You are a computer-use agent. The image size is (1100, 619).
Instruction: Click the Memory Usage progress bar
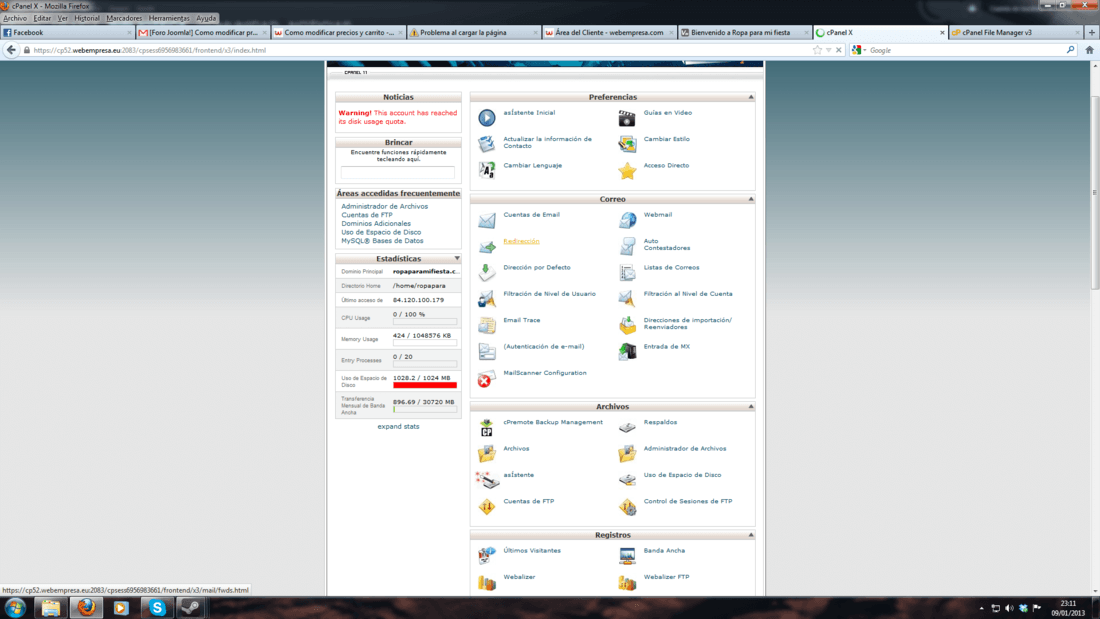pyautogui.click(x=425, y=343)
